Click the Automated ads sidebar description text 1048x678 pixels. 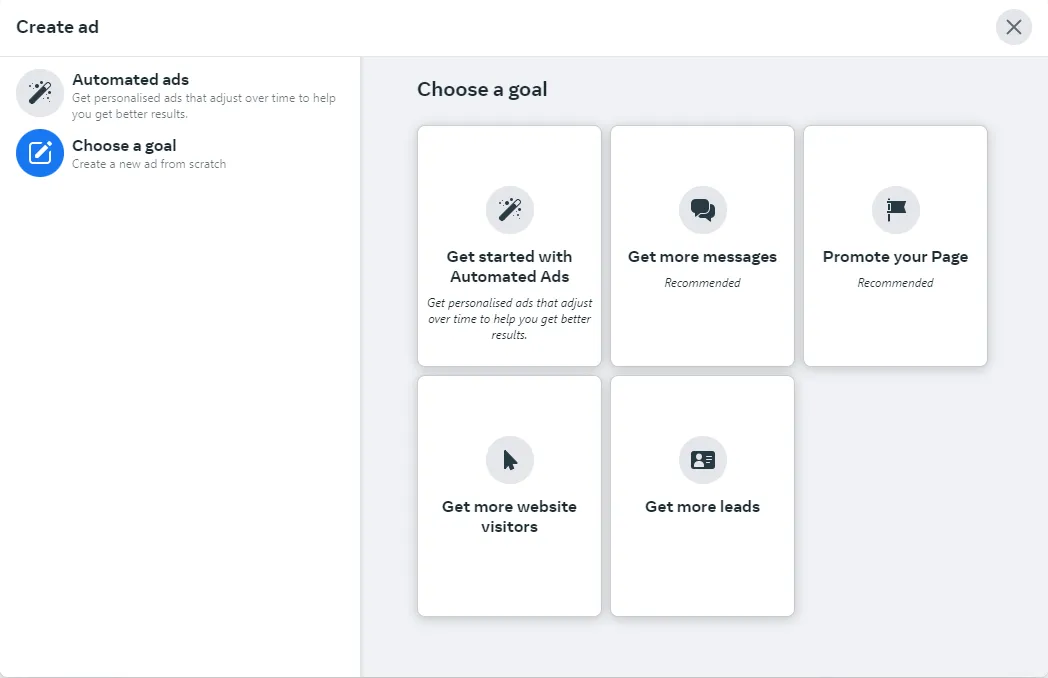(204, 106)
